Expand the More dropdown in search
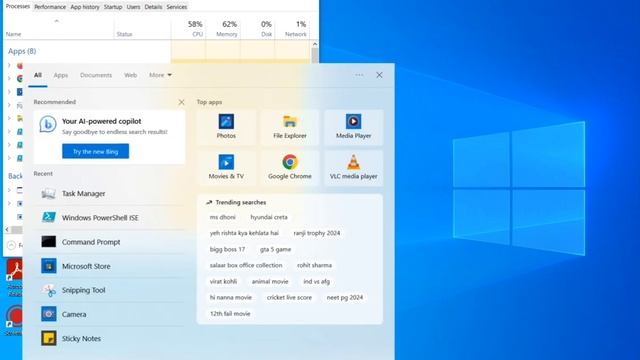This screenshot has height=360, width=640. pos(160,75)
